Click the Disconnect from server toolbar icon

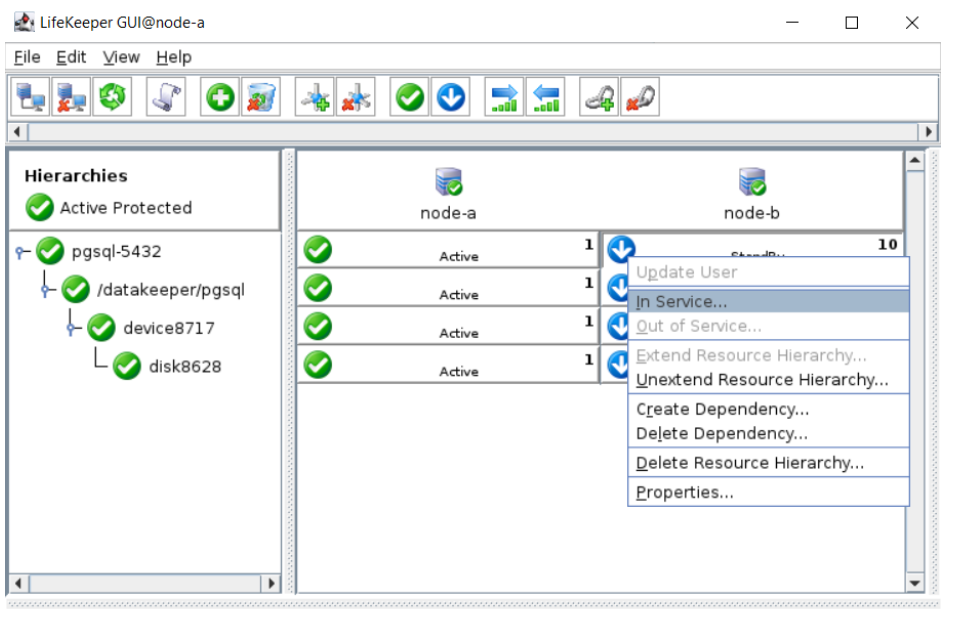tap(71, 97)
